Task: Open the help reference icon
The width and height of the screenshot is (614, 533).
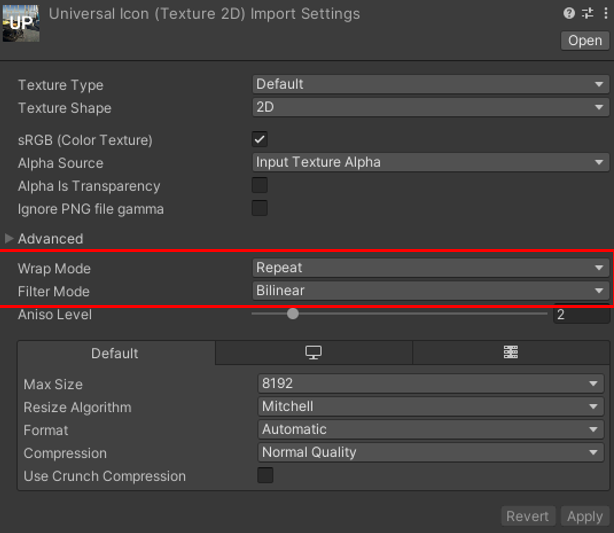Action: [569, 14]
